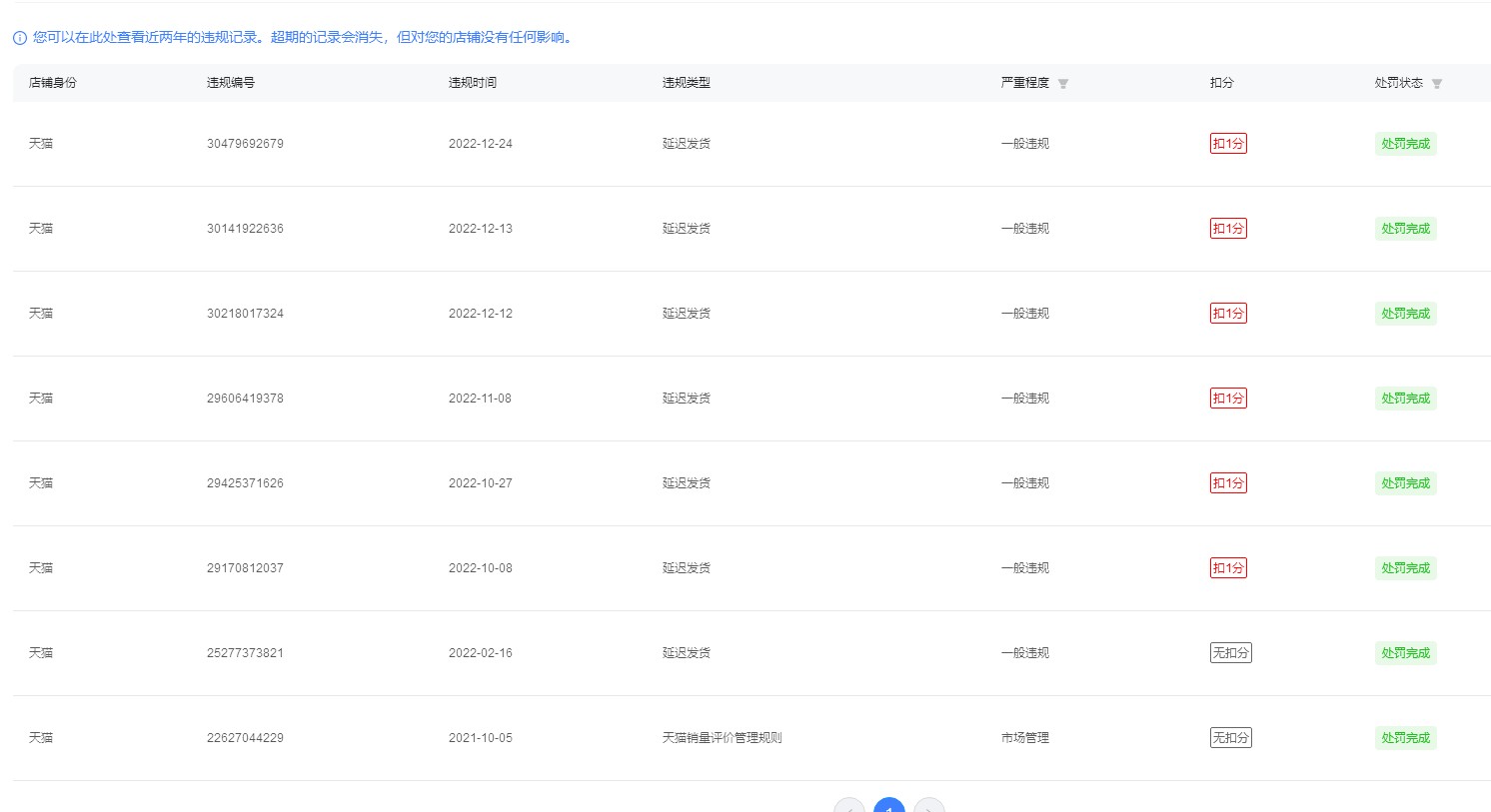Click the 违规类型 column header

tap(687, 83)
